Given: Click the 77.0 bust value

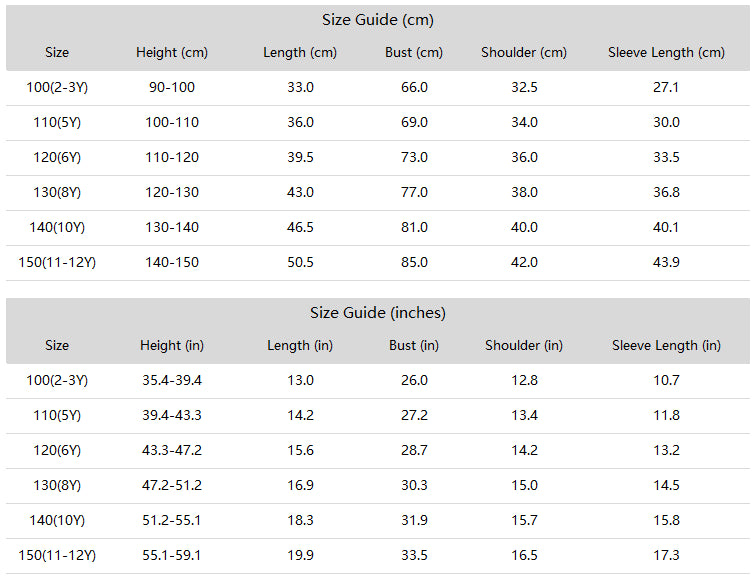Looking at the screenshot, I should tap(414, 193).
